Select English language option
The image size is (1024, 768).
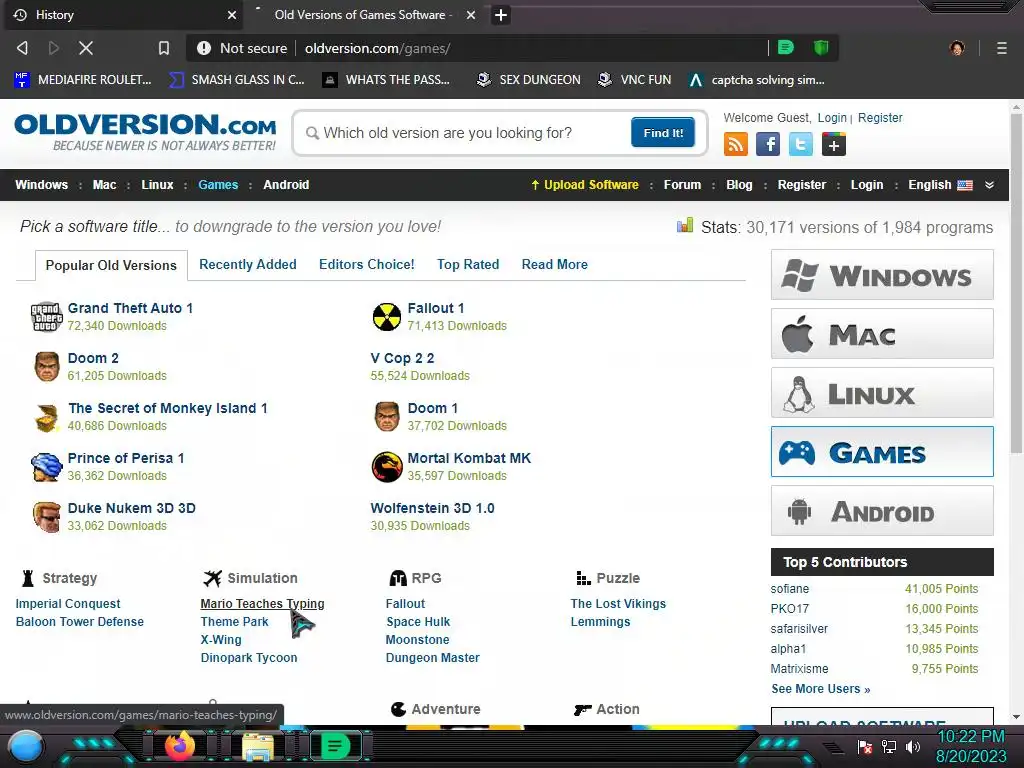(x=940, y=185)
